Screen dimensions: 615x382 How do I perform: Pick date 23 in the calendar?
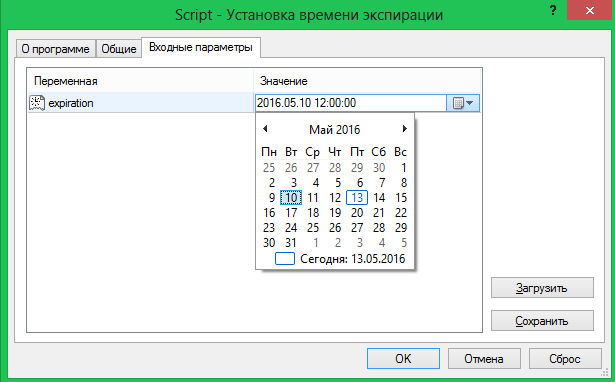click(269, 227)
